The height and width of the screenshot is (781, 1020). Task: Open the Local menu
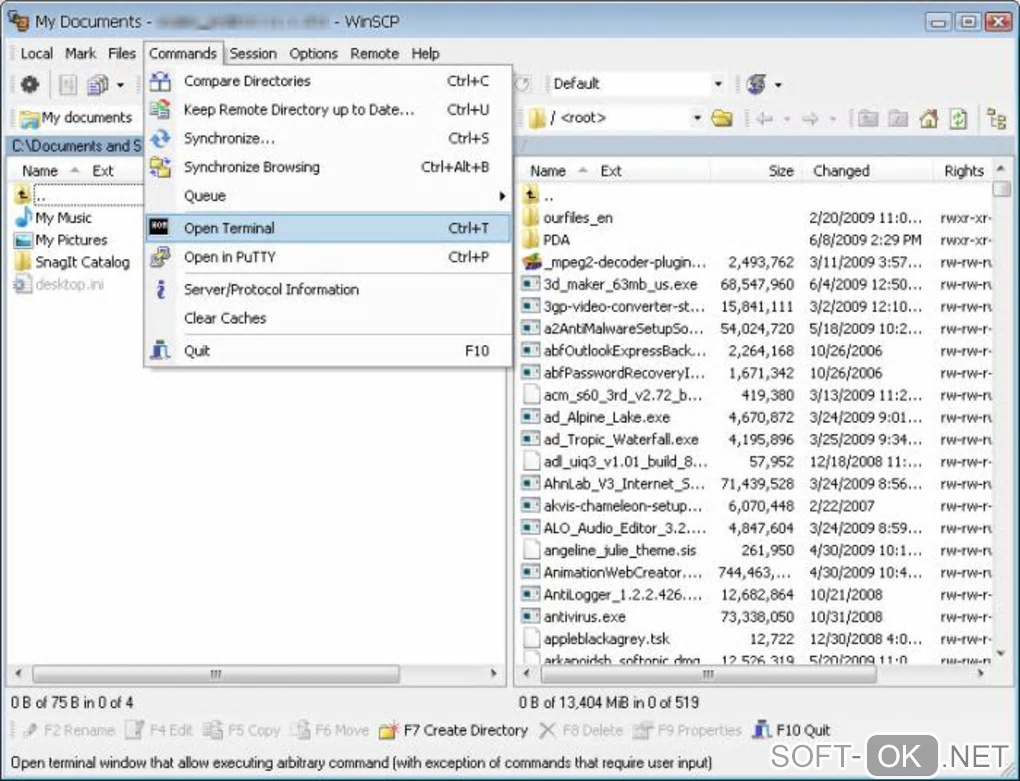click(x=36, y=53)
